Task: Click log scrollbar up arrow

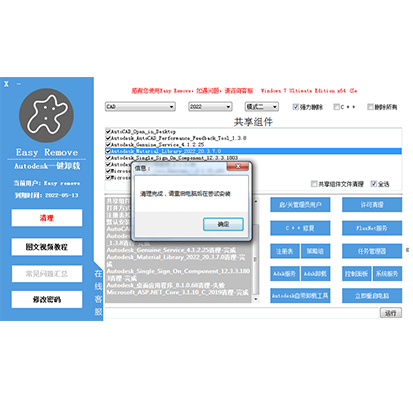Action: (x=256, y=201)
